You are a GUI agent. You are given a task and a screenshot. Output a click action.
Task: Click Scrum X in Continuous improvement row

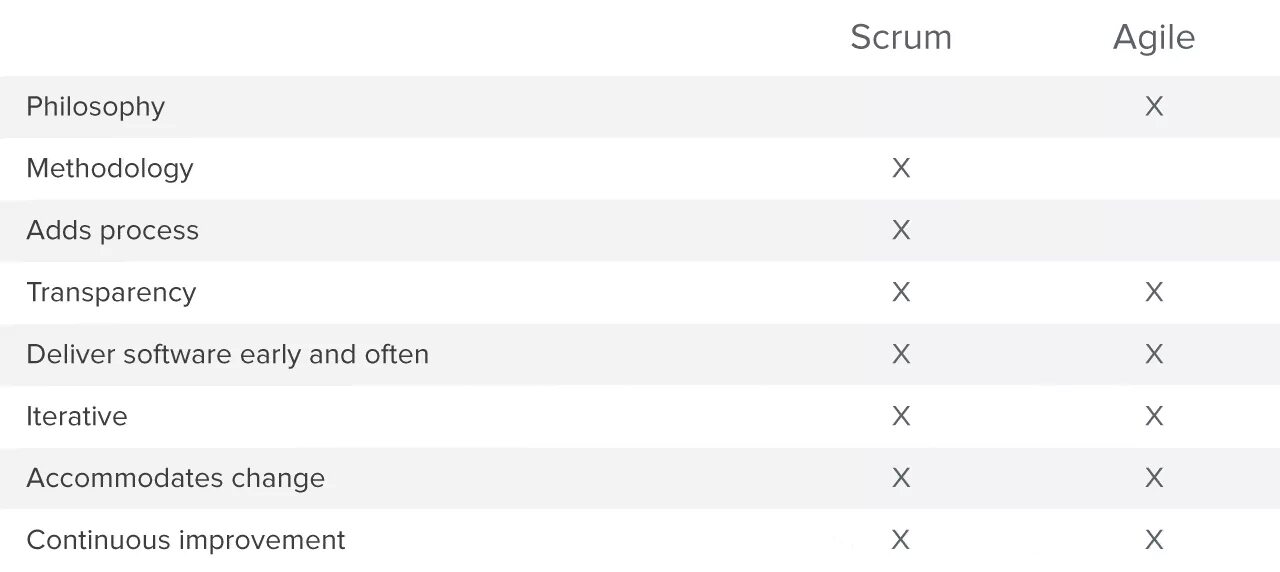coord(900,540)
